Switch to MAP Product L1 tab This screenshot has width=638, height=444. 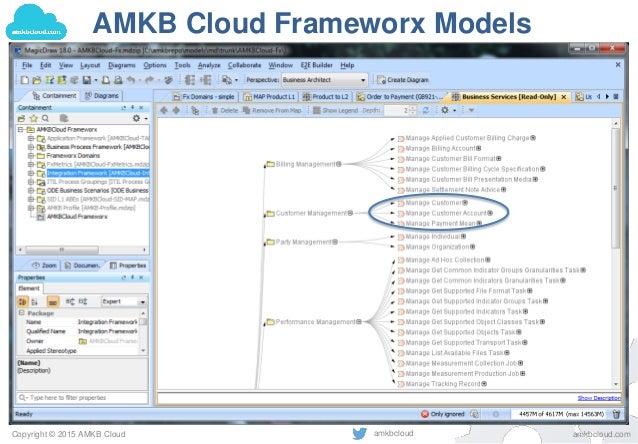point(269,97)
